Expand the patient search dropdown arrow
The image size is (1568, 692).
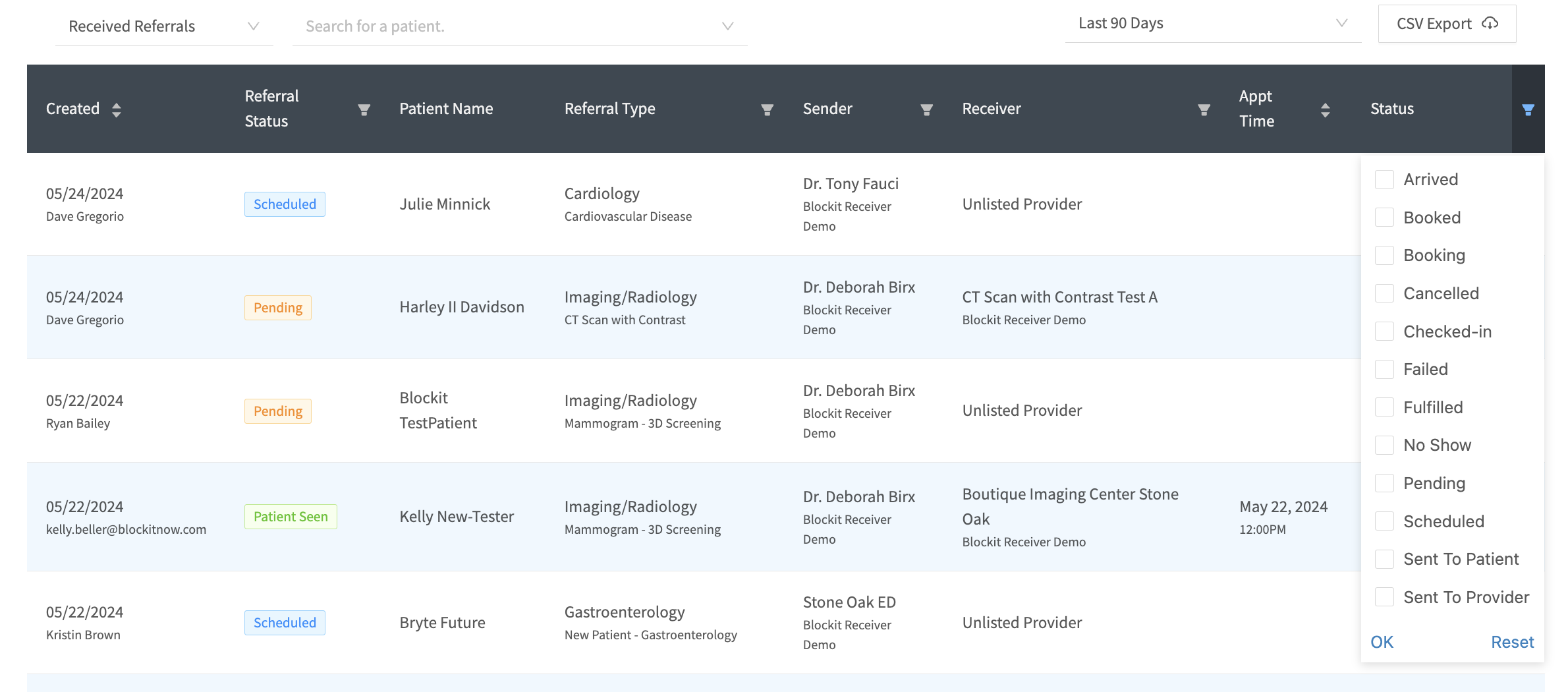click(x=727, y=26)
